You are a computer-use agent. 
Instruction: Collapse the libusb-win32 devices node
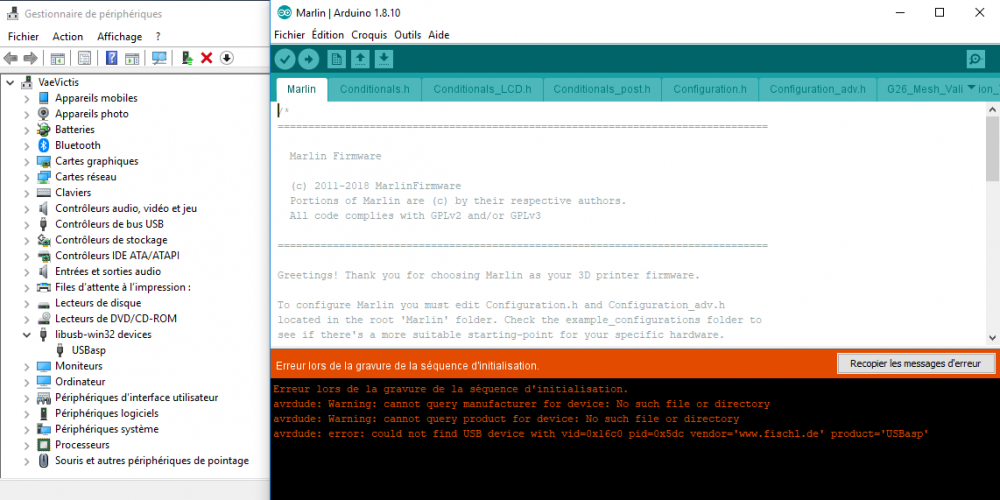26,334
